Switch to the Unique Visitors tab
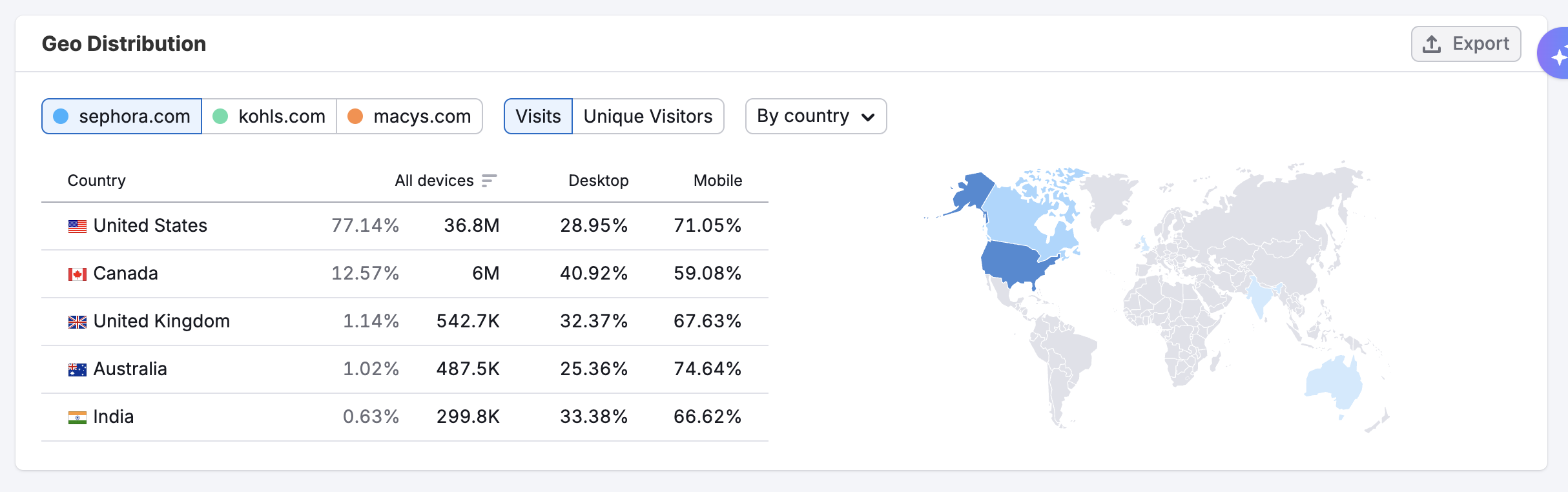1568x492 pixels. tap(648, 116)
